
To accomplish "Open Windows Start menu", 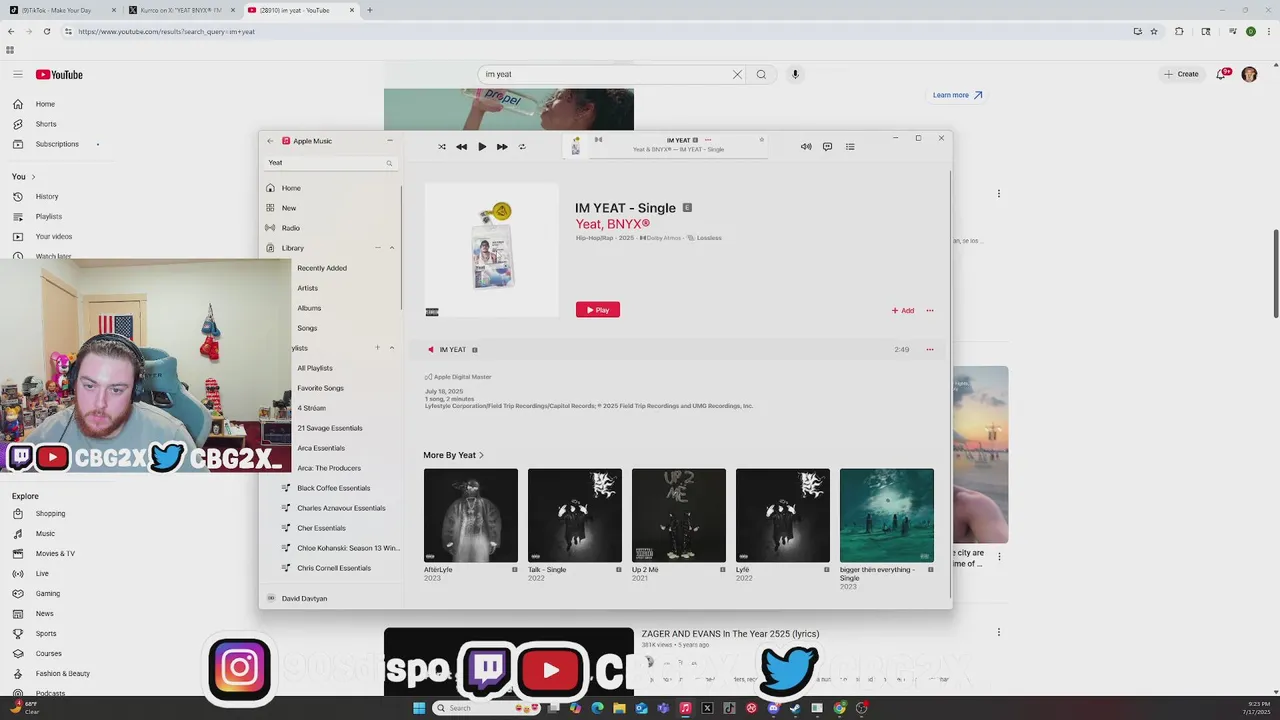I will [x=419, y=708].
